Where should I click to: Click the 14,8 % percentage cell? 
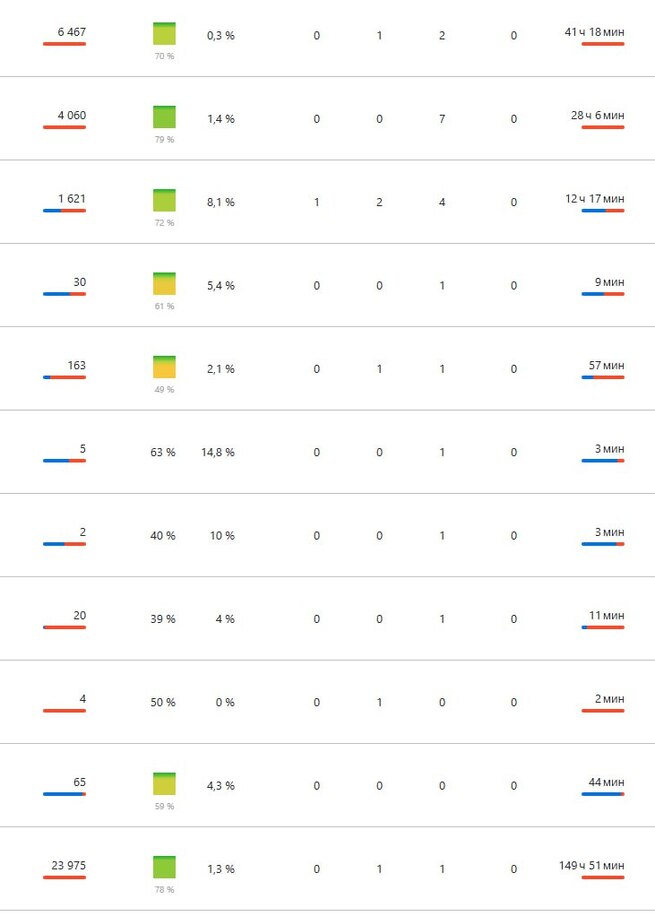click(220, 452)
